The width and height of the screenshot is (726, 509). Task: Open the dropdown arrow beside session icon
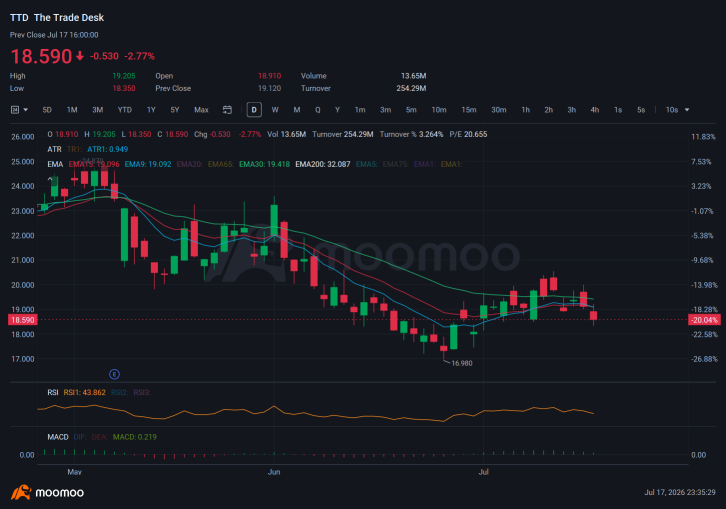pos(25,110)
